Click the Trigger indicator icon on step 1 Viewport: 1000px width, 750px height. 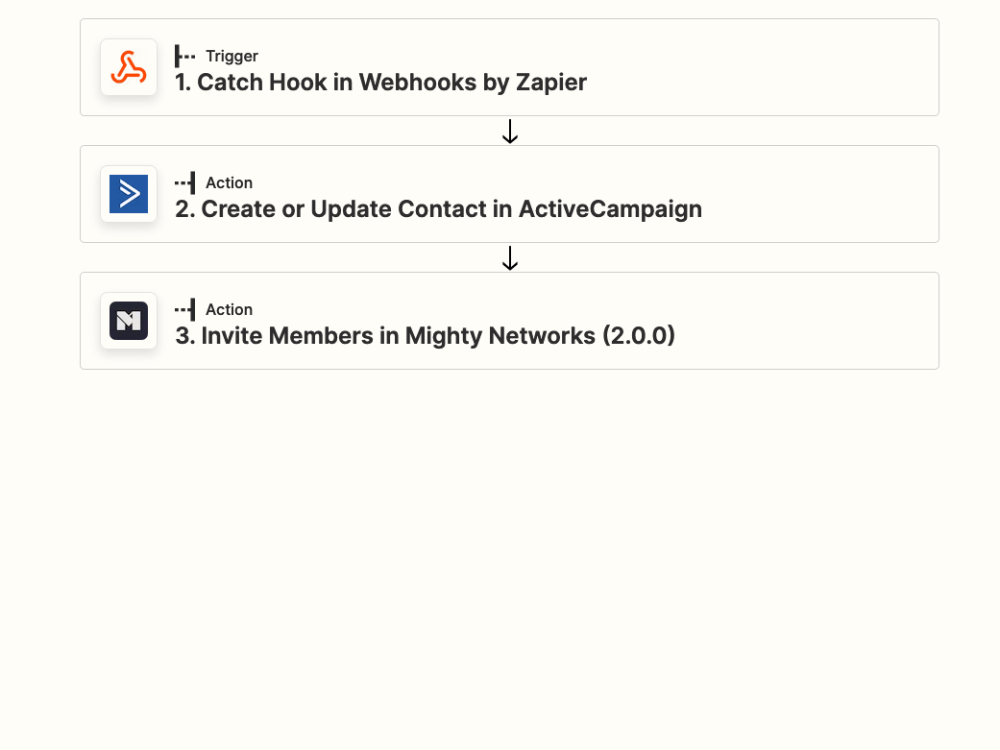[183, 56]
